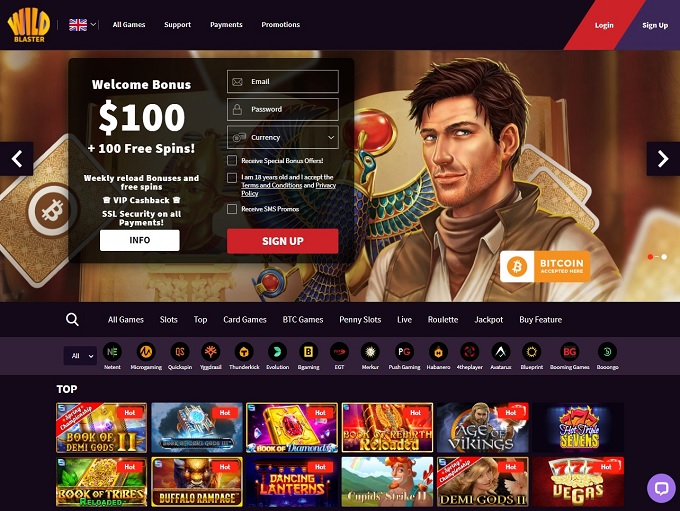The image size is (680, 511).
Task: Expand the All providers dropdown
Action: point(80,356)
